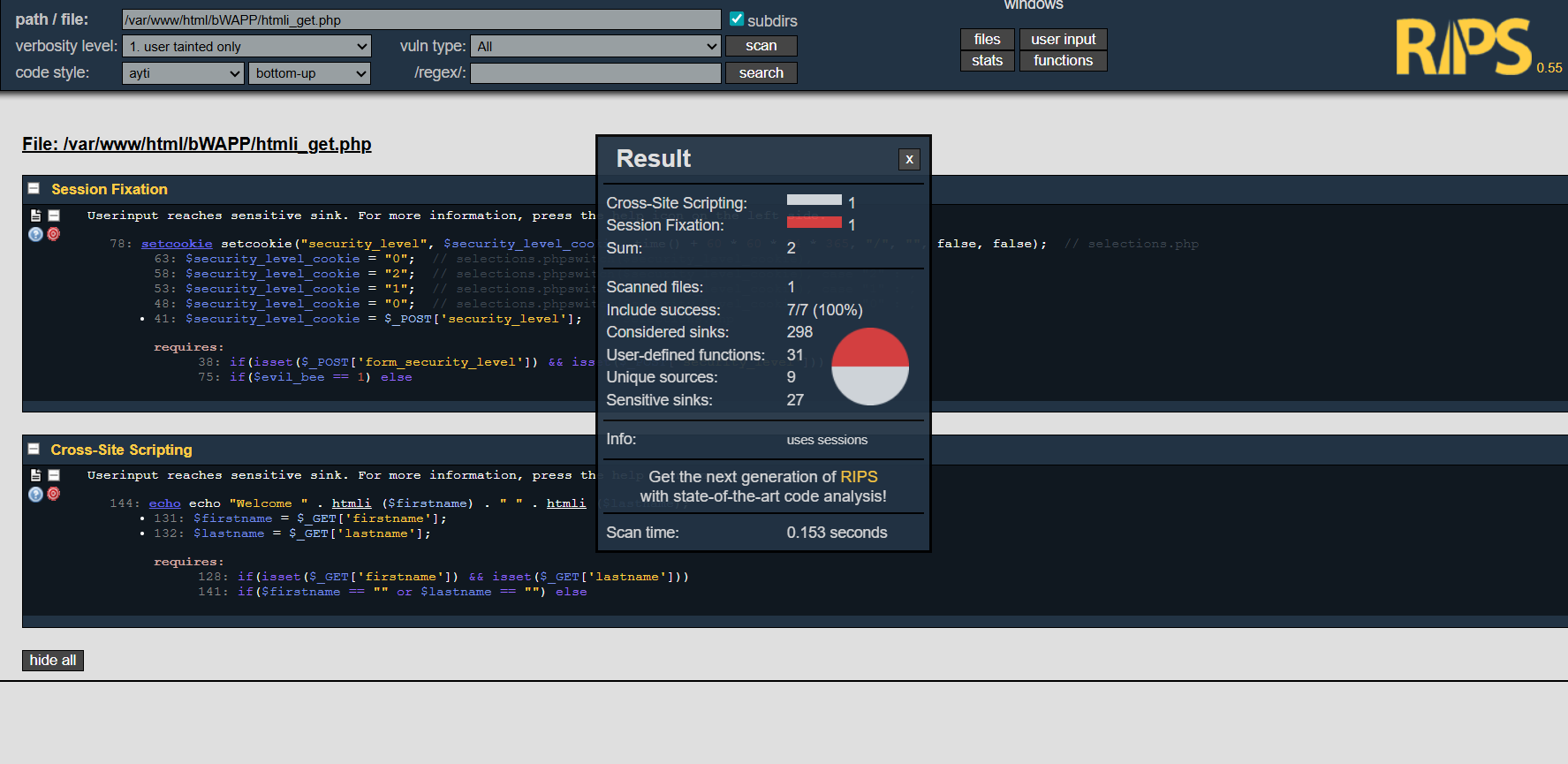
Task: Click the blue help icon in Cross-Site Scripting
Action: (35, 495)
